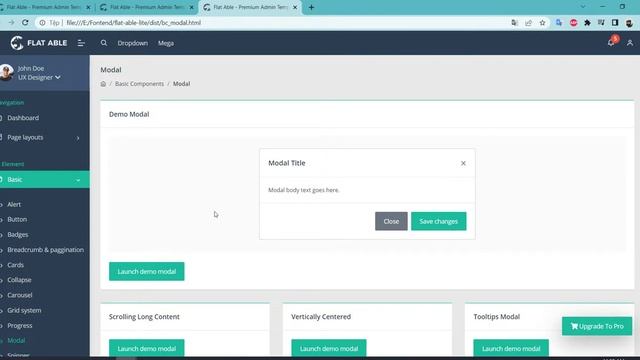Click John Doe avatar picture
640x360 pixels.
(x=6, y=72)
